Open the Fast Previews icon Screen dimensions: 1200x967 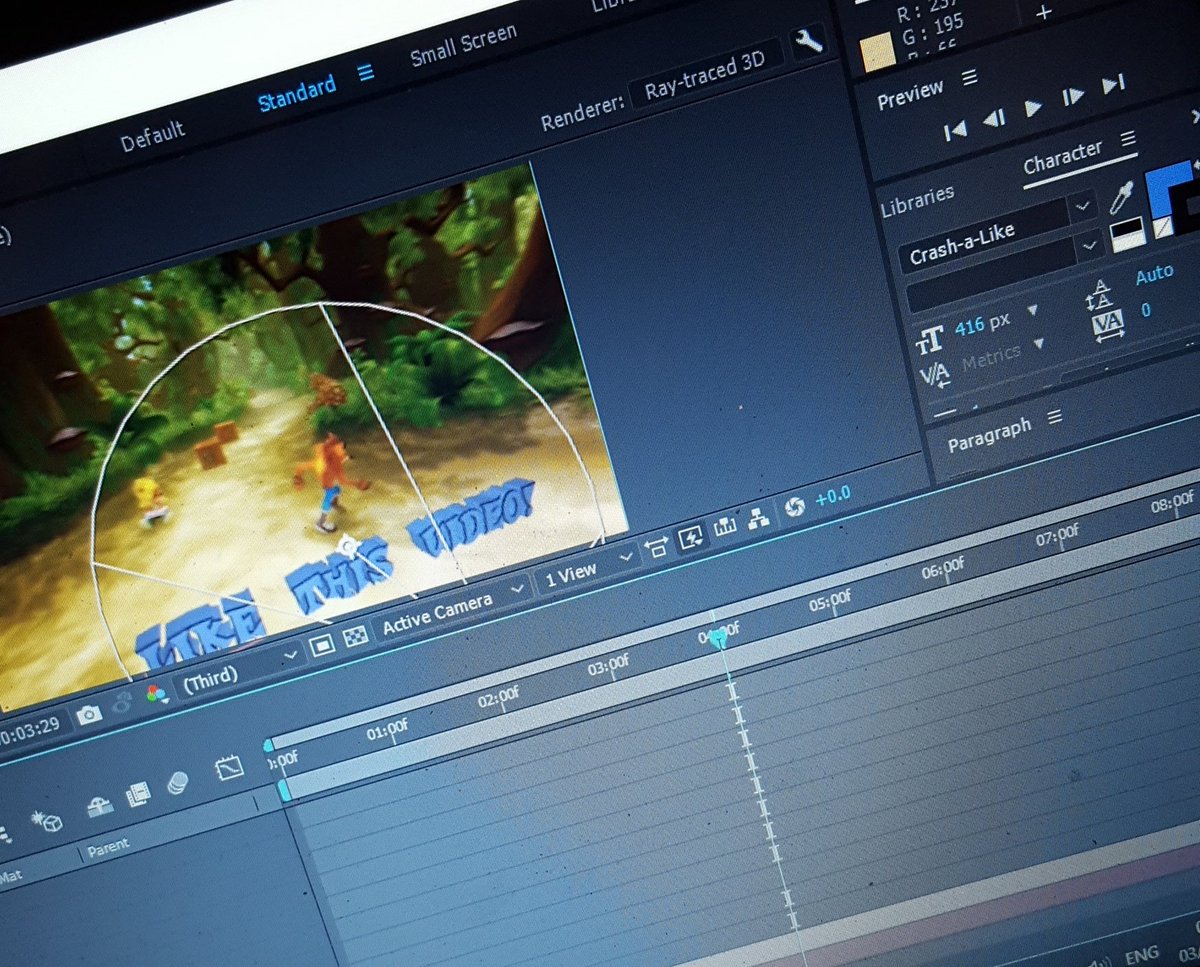point(692,538)
